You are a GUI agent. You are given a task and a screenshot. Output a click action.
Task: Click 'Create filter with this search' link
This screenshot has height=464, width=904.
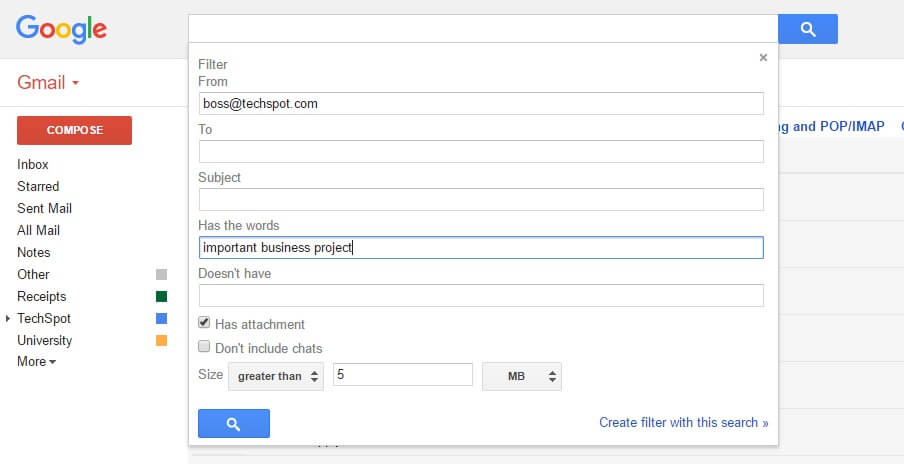pos(683,422)
